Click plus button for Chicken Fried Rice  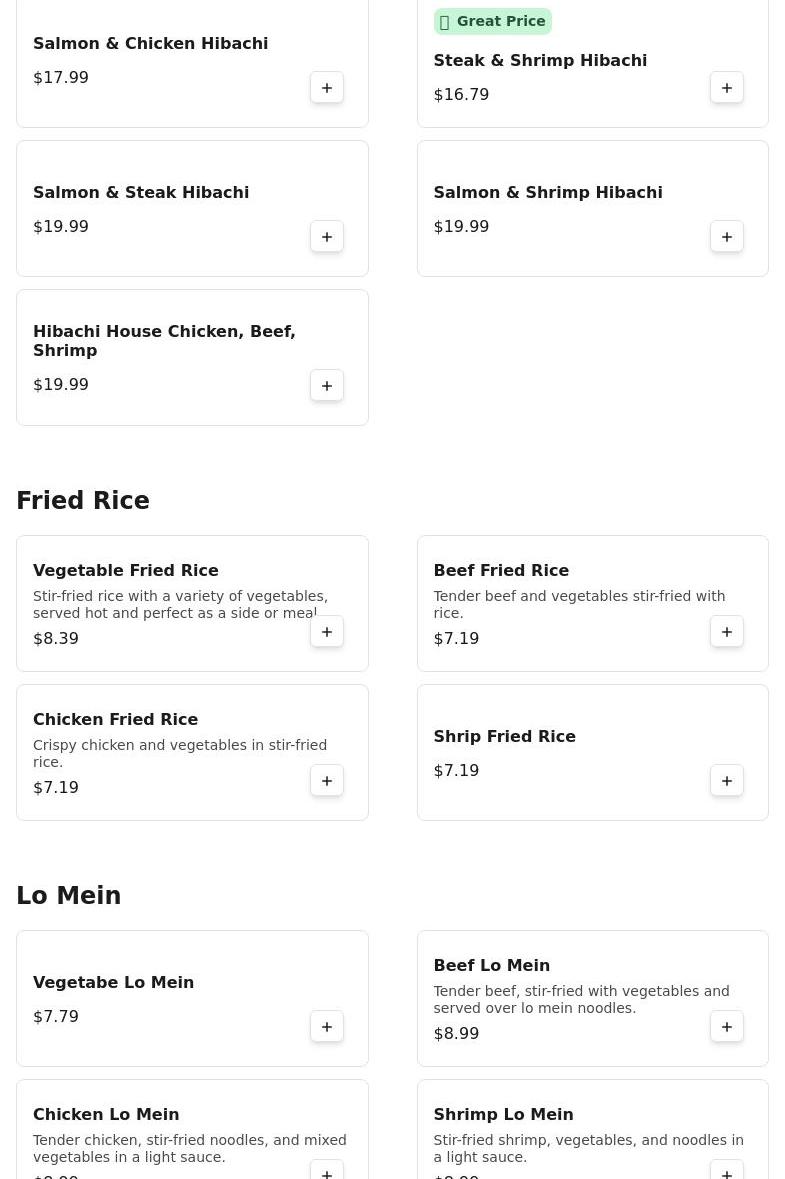[327, 781]
